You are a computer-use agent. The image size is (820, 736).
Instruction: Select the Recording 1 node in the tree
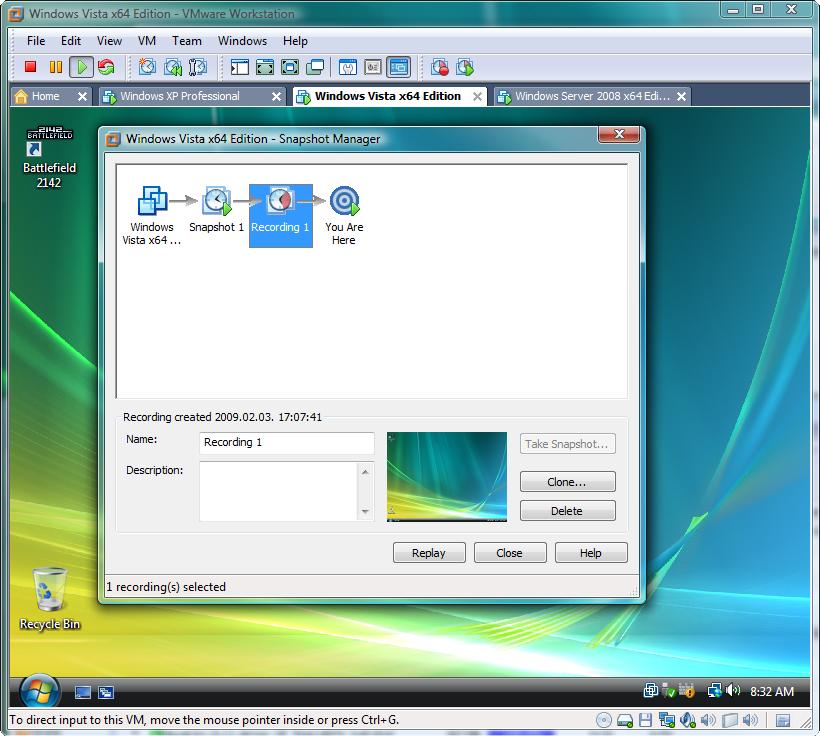pyautogui.click(x=281, y=216)
